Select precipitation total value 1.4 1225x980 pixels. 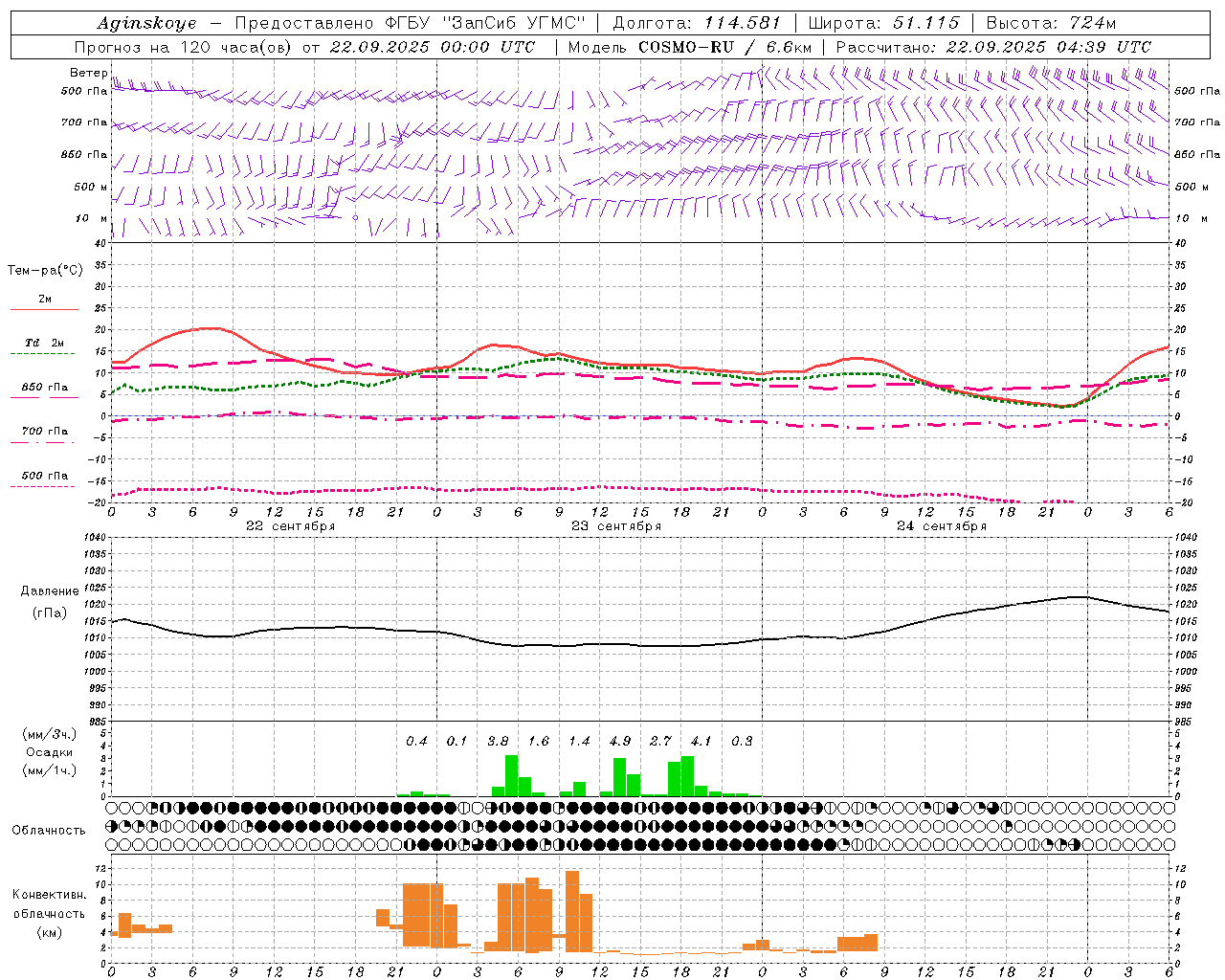point(579,742)
